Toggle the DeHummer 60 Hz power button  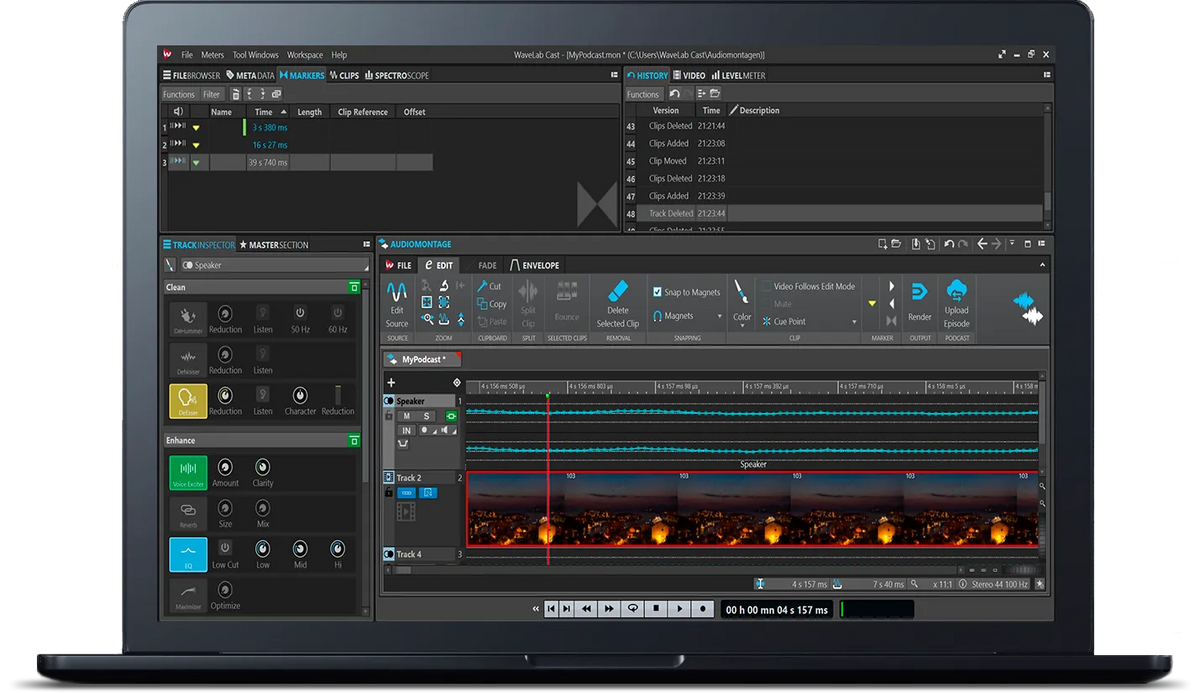[338, 312]
